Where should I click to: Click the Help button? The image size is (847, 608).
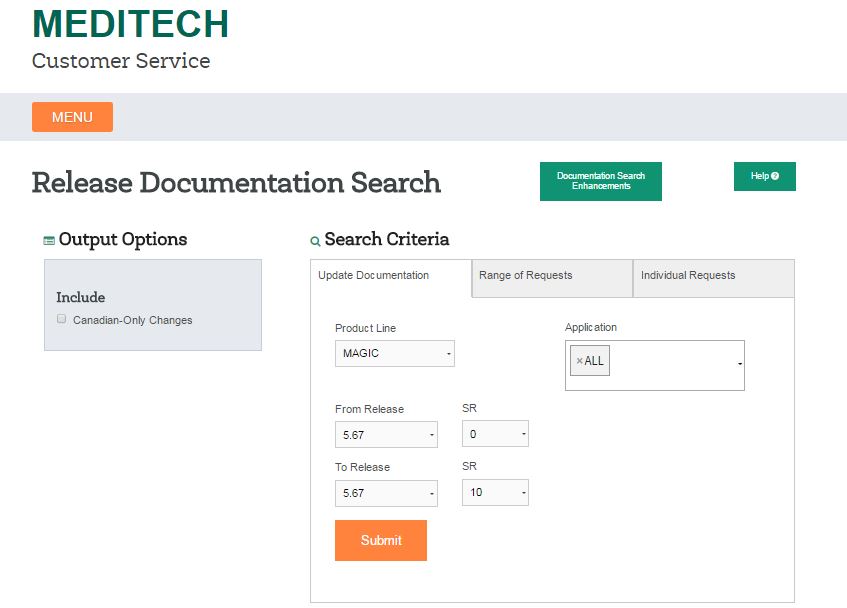click(x=764, y=176)
